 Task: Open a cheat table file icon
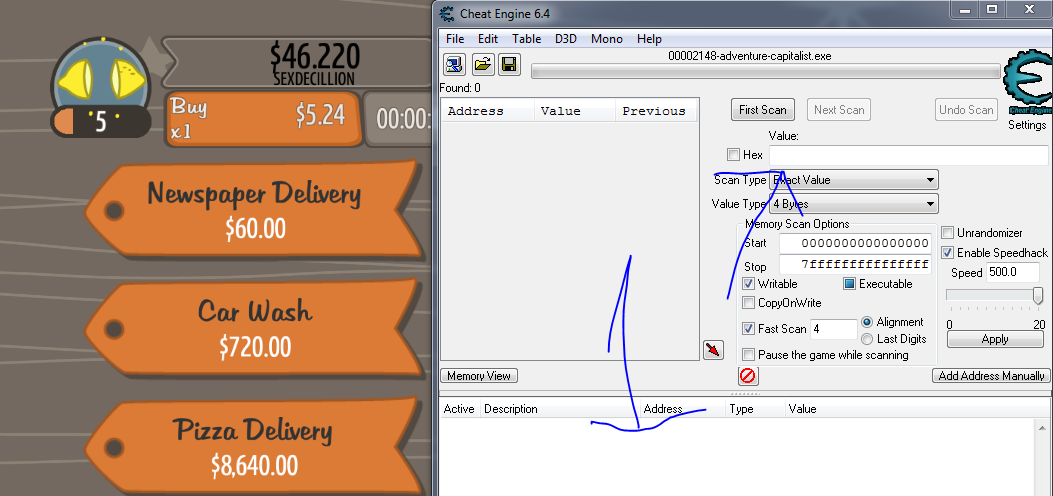[483, 64]
